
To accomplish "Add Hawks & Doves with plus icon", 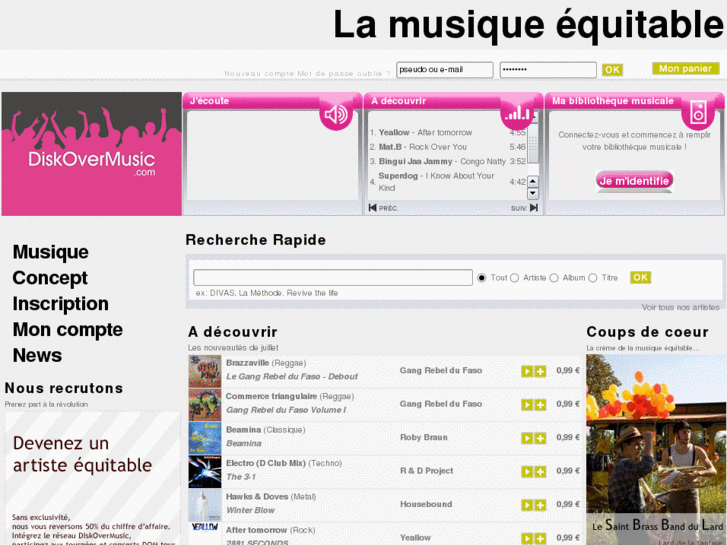I will pyautogui.click(x=540, y=505).
